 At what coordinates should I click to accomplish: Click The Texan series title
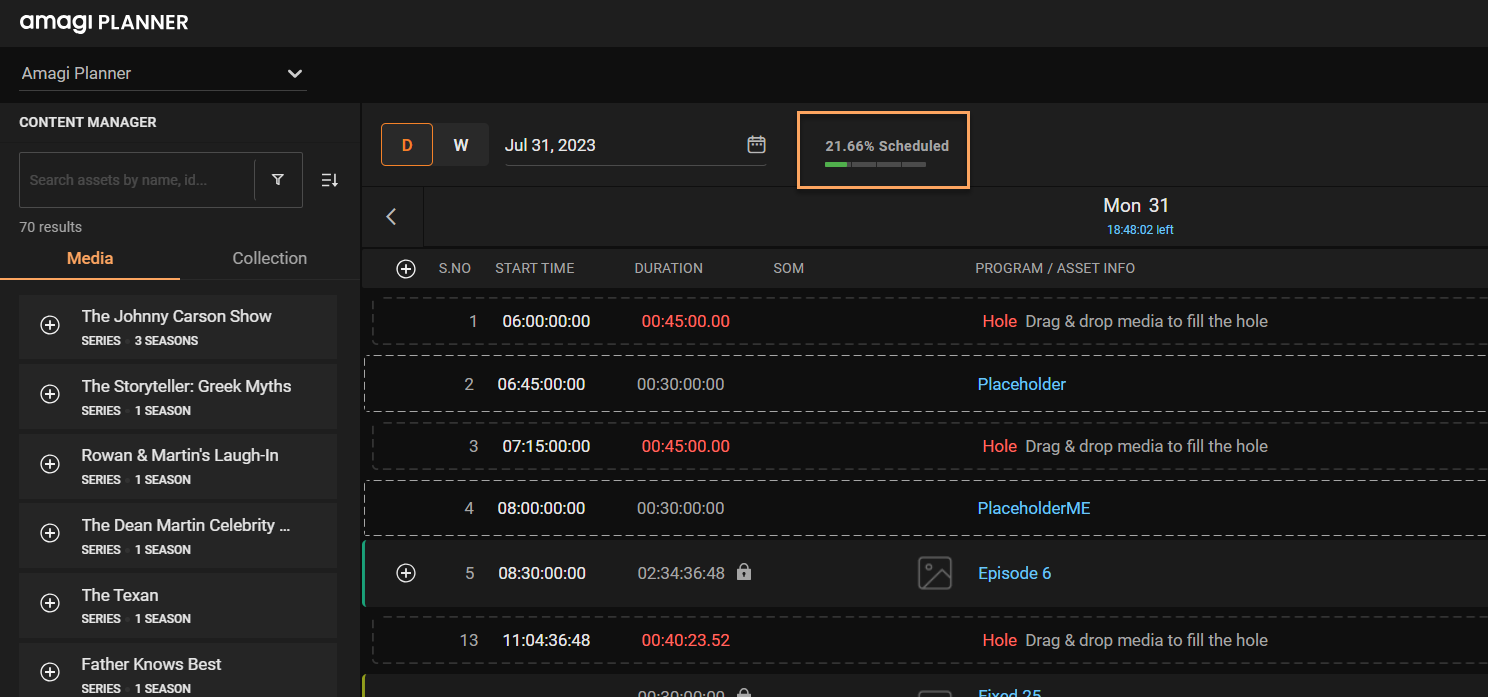point(120,595)
